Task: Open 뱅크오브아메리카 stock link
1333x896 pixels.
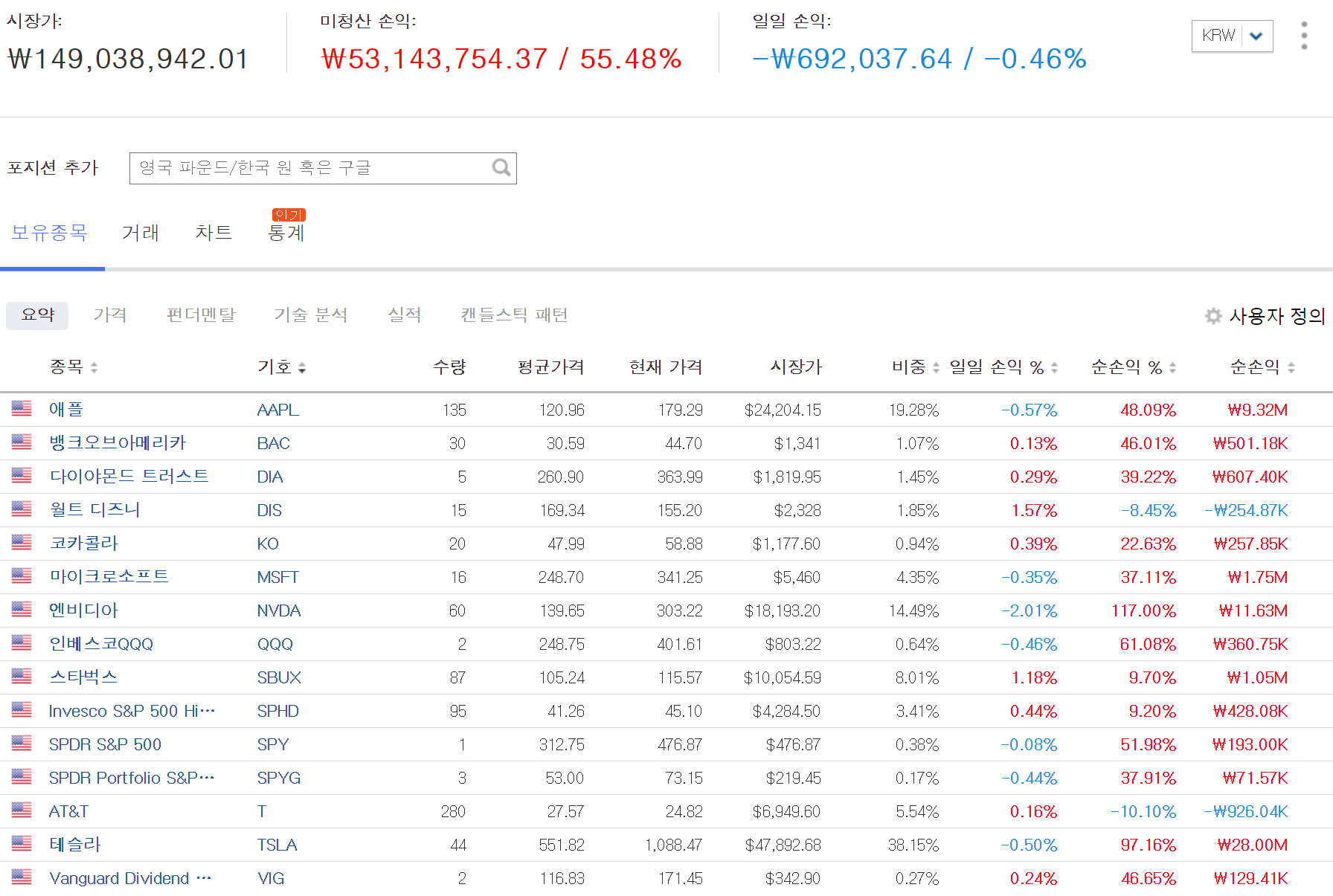Action: point(118,442)
